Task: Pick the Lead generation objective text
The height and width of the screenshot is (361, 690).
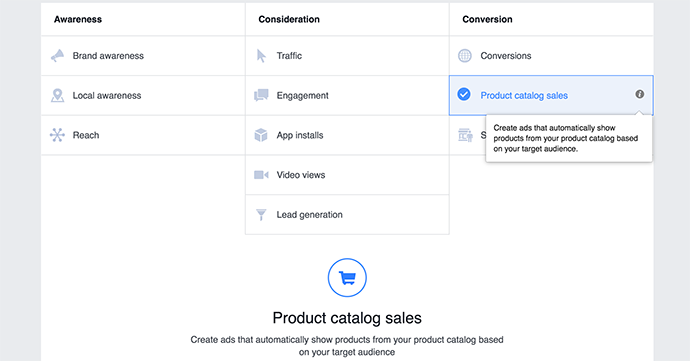Action: pyautogui.click(x=309, y=215)
